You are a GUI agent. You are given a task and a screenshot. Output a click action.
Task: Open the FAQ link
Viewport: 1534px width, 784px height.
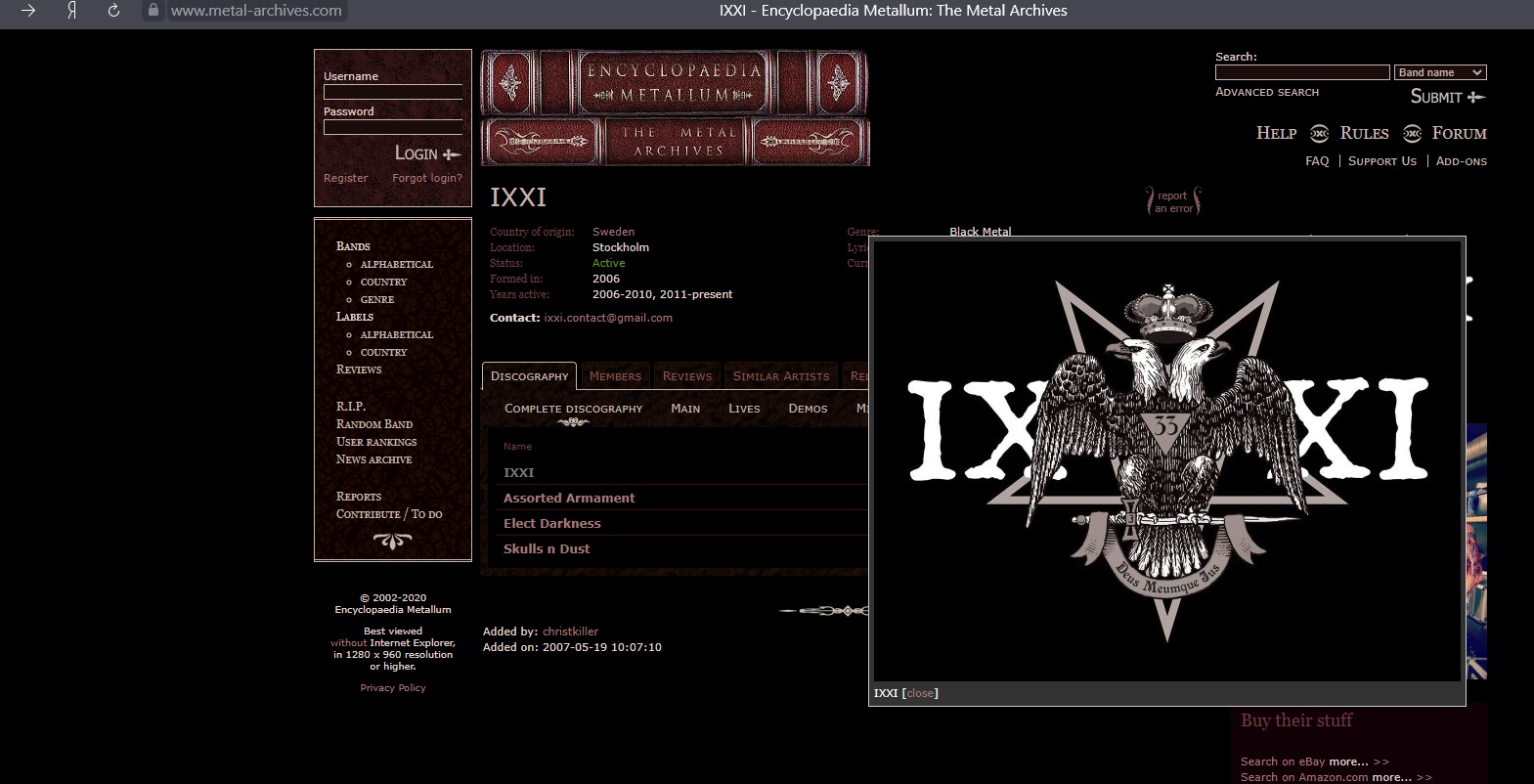tap(1317, 161)
